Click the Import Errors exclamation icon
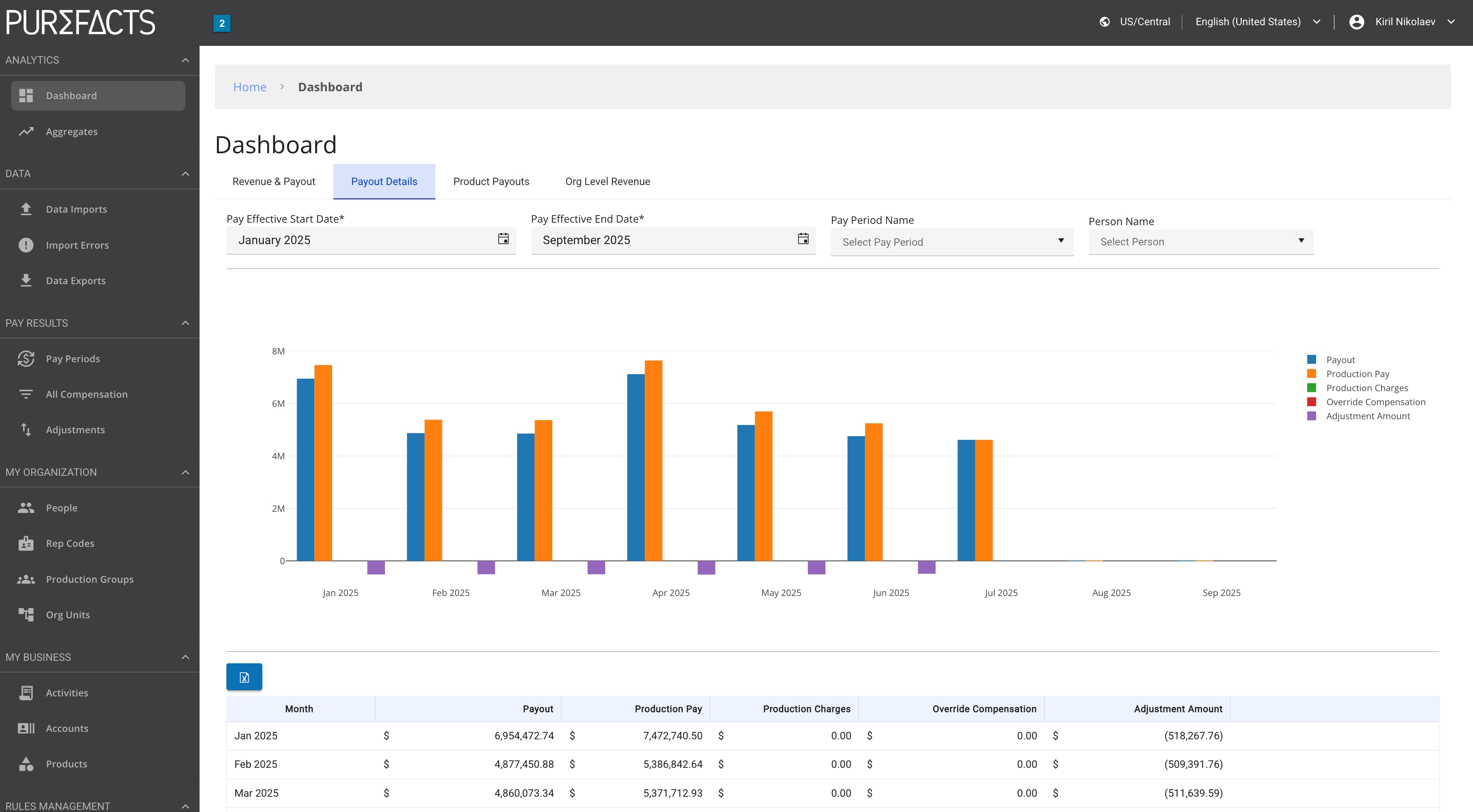1473x812 pixels. pyautogui.click(x=26, y=245)
